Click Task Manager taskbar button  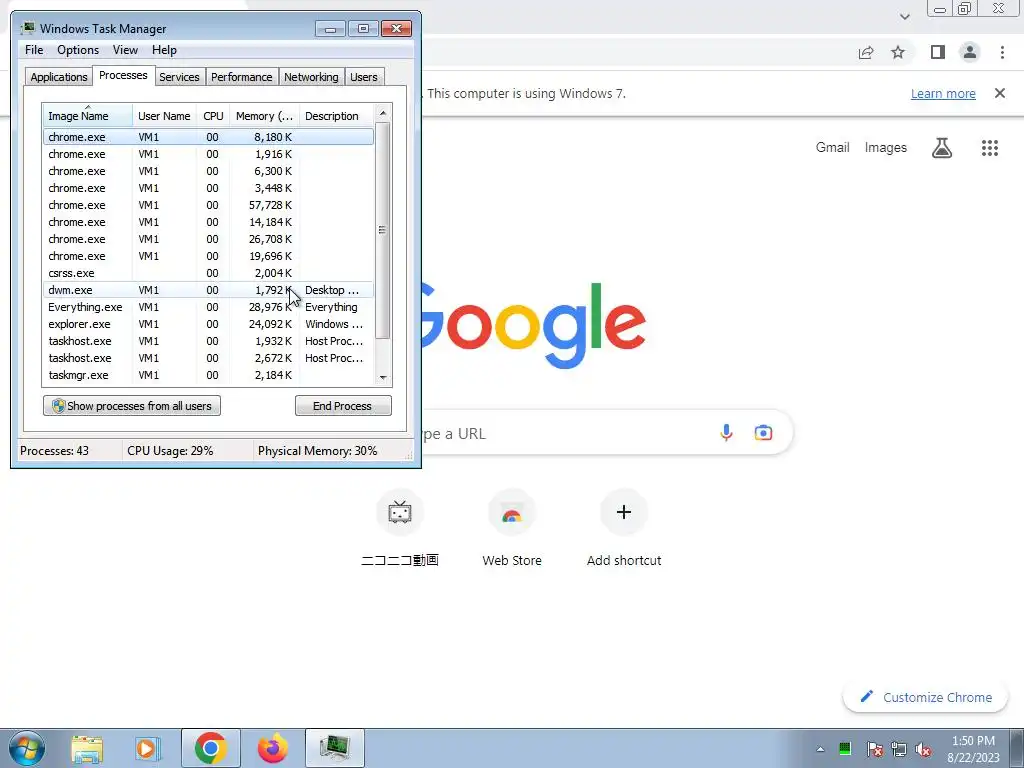(x=334, y=748)
